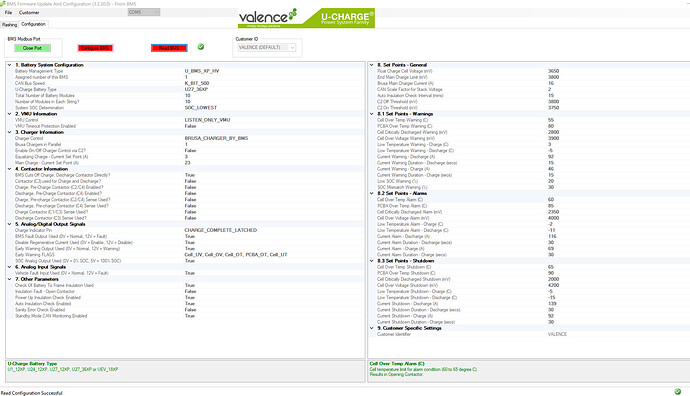
Task: Collapse section 5. Analog/Digital Output Signals
Action: (x=10, y=224)
